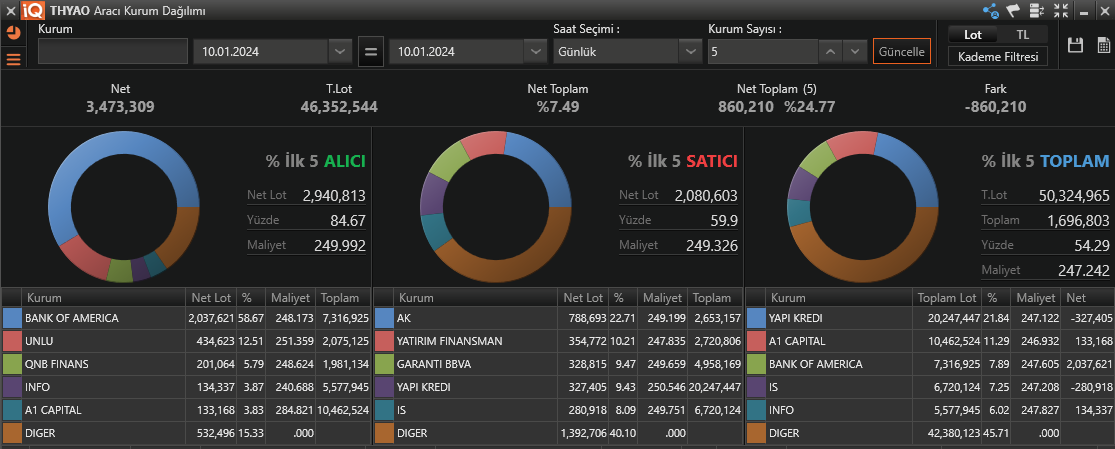This screenshot has height=449, width=1115.
Task: Click T.Lot summary value 46,352,544
Action: pos(339,107)
